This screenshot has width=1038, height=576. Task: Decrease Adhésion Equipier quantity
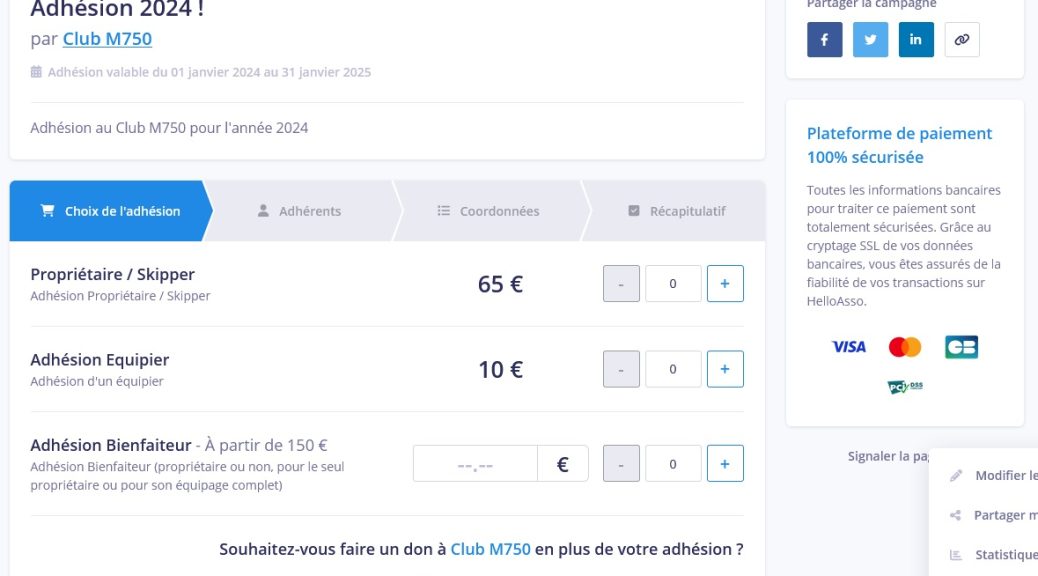pos(621,369)
